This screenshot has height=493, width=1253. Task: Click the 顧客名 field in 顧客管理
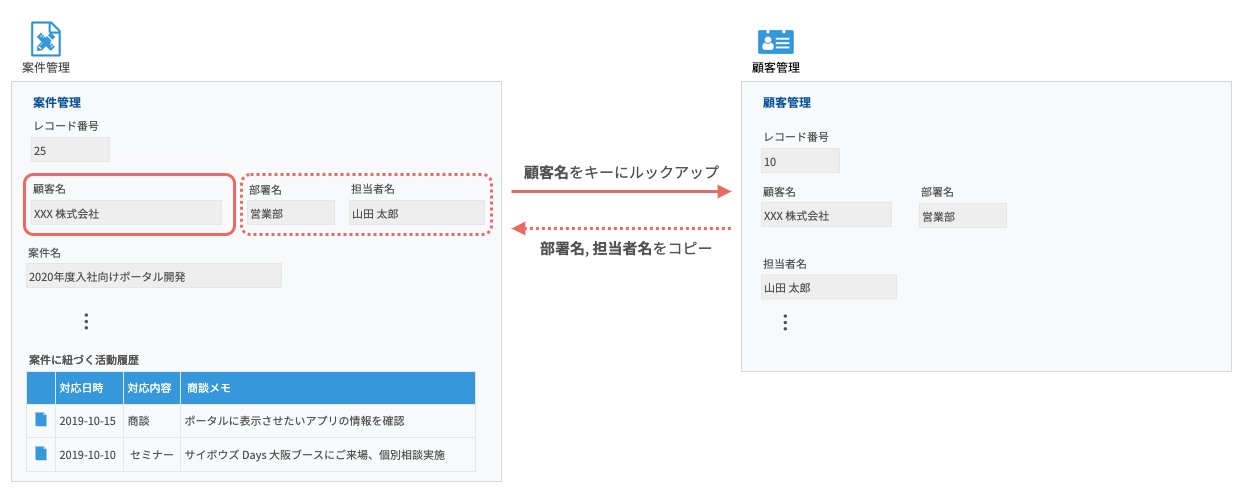point(826,215)
